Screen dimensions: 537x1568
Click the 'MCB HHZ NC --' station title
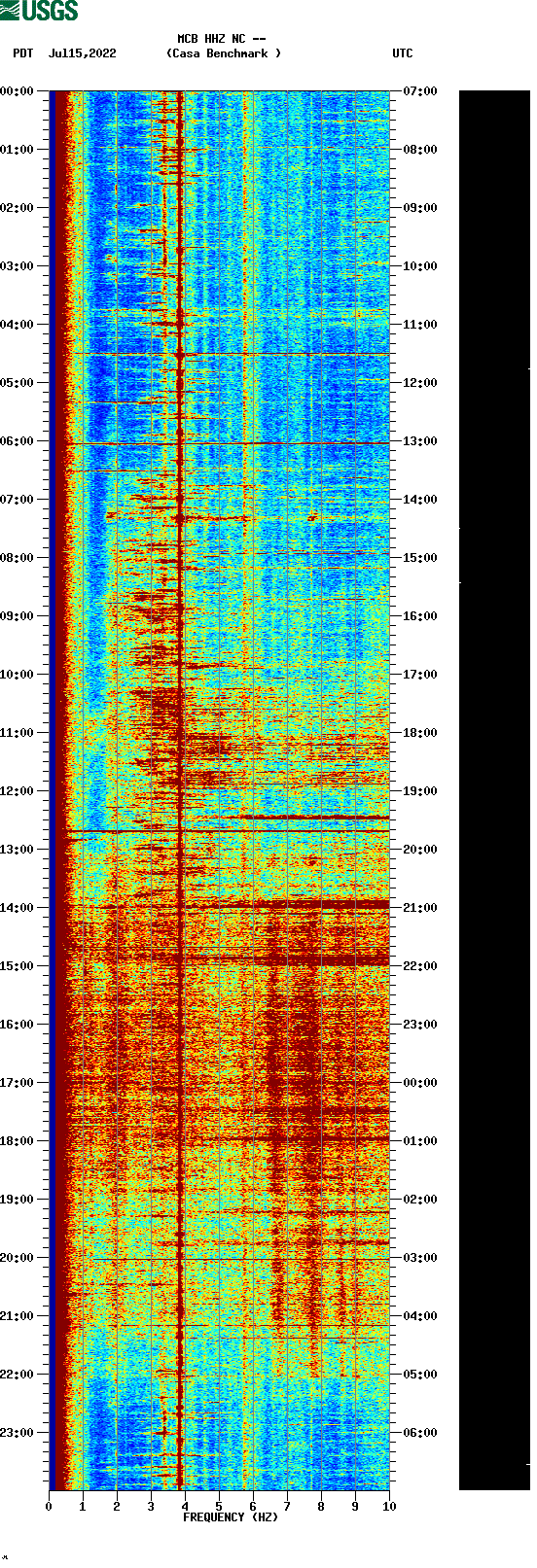222,39
